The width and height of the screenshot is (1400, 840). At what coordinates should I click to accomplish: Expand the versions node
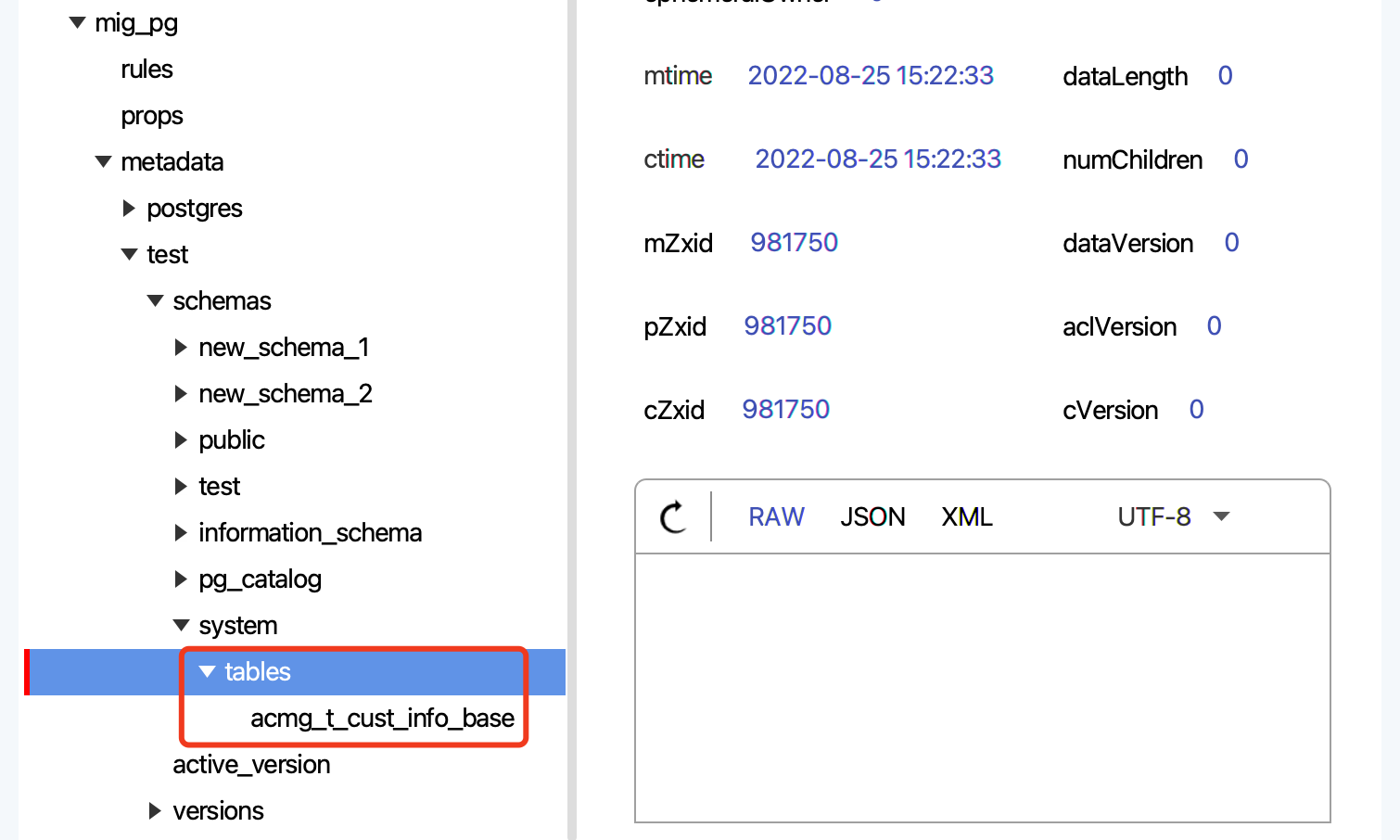[155, 810]
